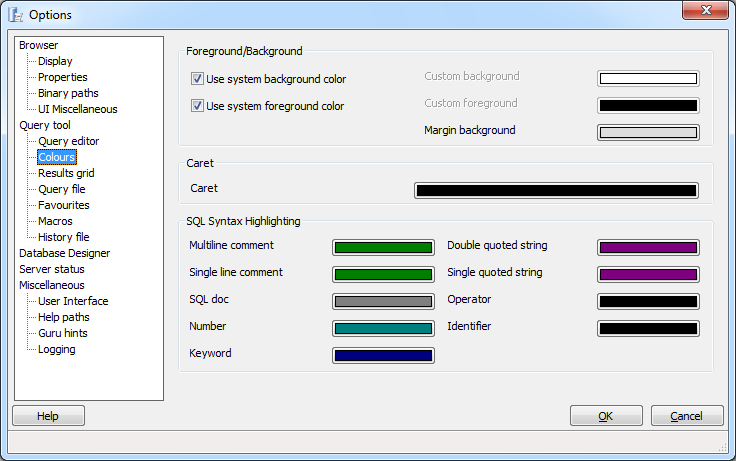Pick the Caret color swatch
736x461 pixels.
pos(555,190)
